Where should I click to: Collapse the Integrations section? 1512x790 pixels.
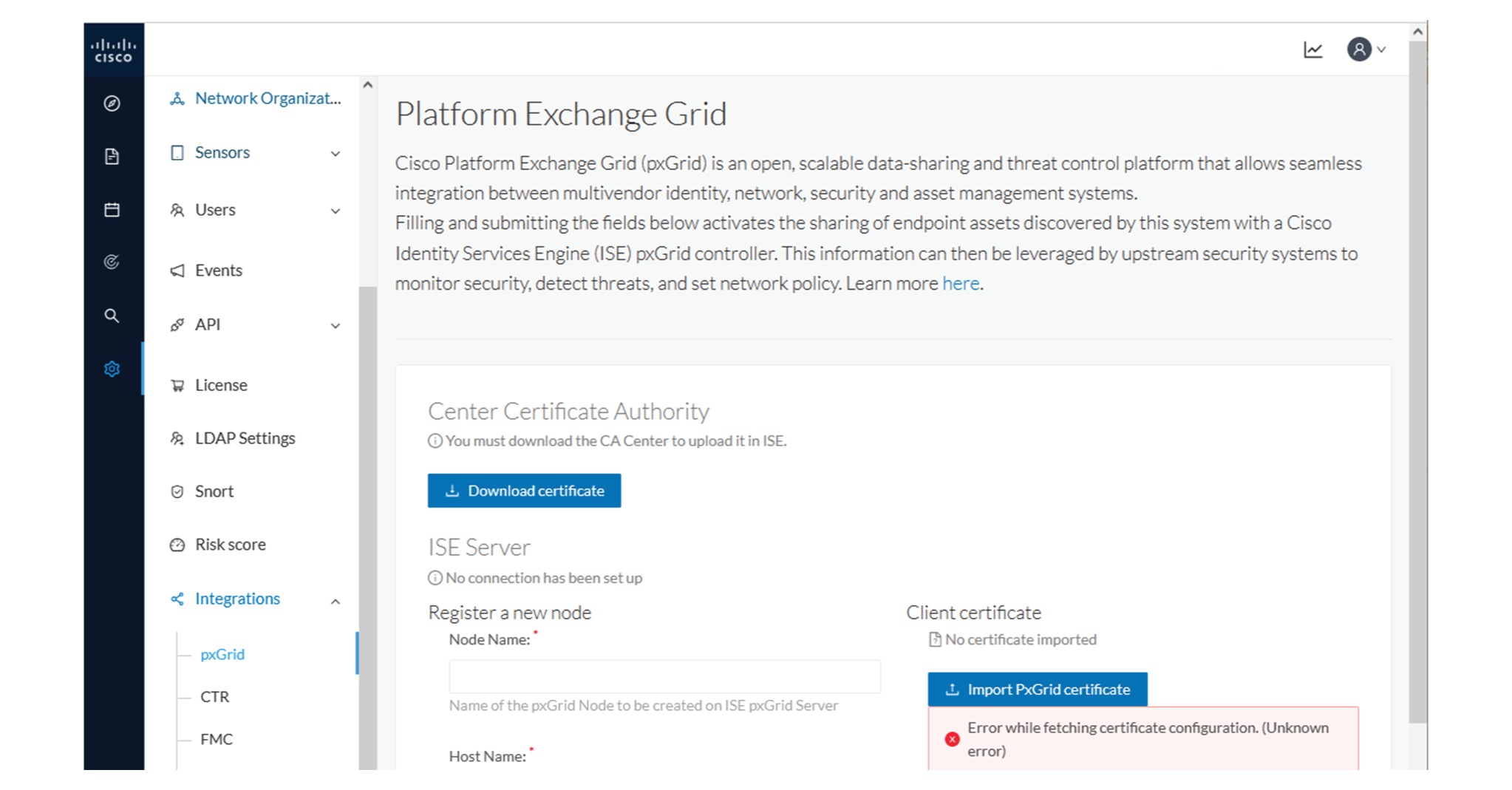237,599
